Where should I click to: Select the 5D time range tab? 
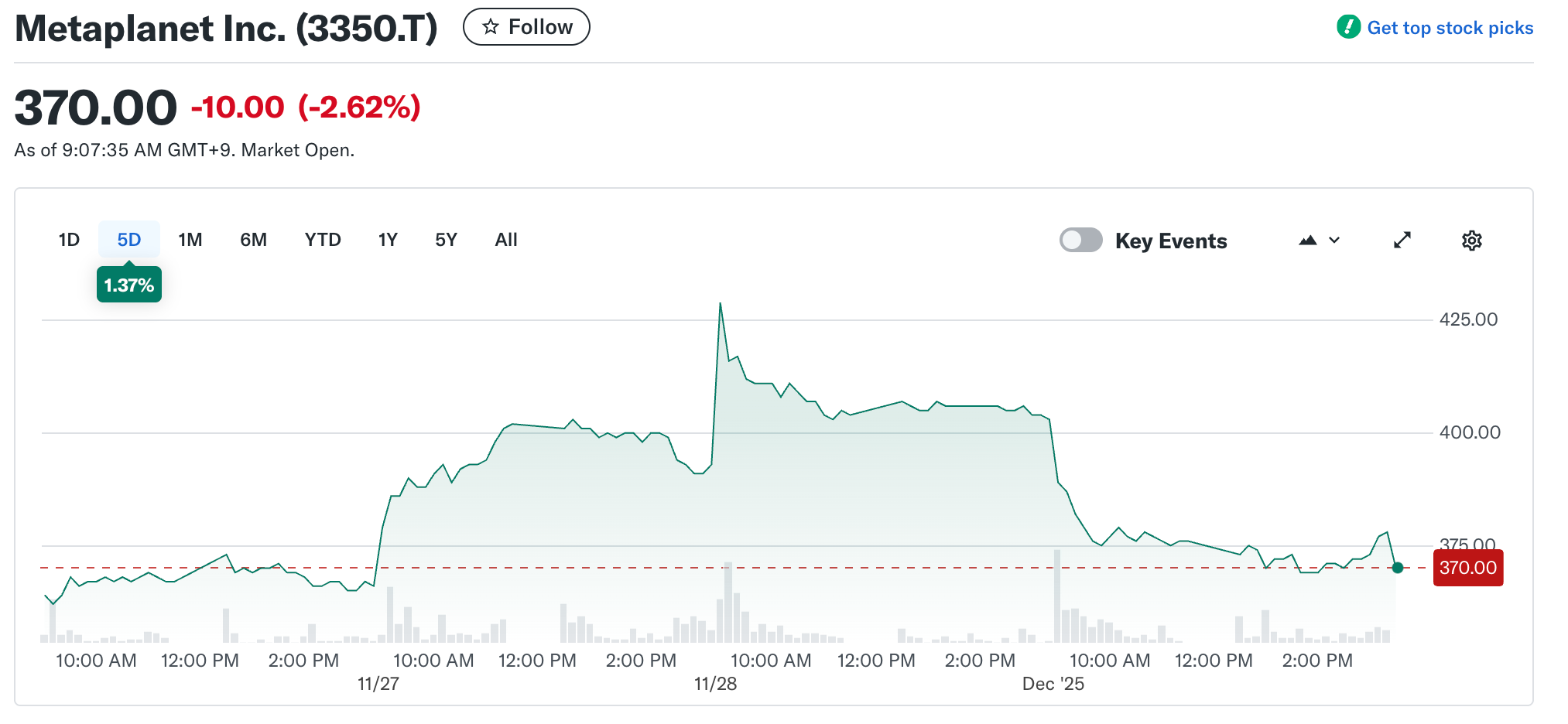click(x=129, y=240)
